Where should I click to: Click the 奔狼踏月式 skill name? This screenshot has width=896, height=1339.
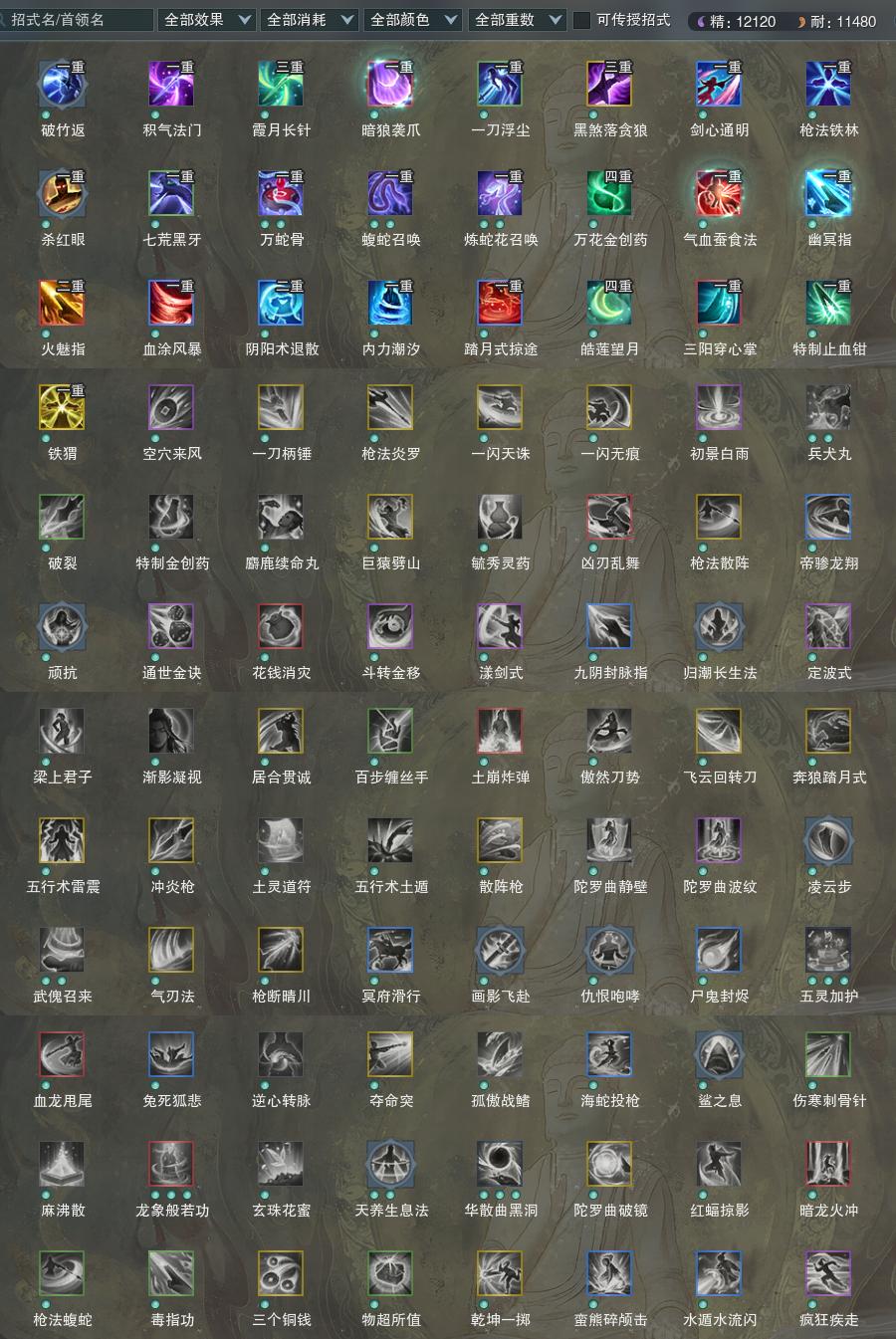tap(828, 778)
